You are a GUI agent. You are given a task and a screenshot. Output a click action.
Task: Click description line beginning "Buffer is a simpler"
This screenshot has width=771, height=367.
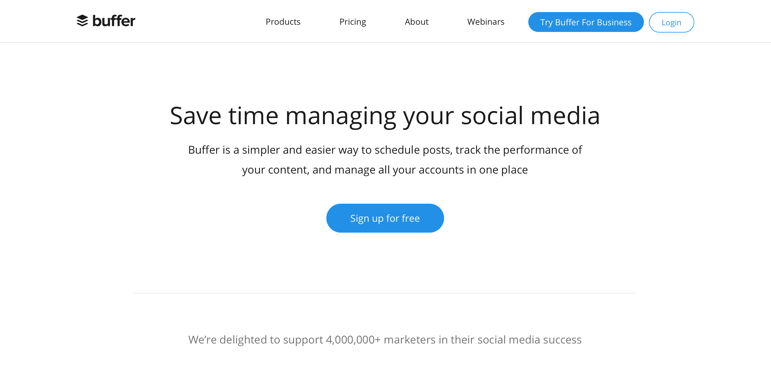(385, 150)
